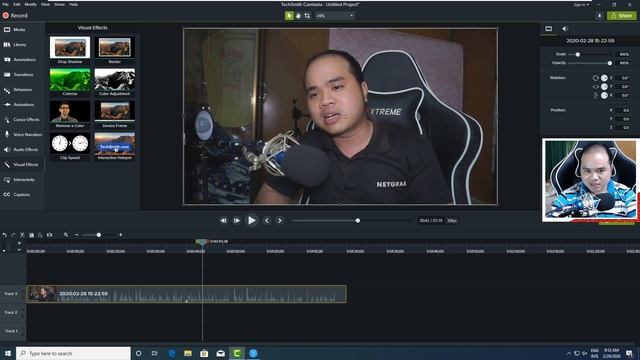Click the Opacity slider handle
Screen dimensions: 640x360
pyautogui.click(x=610, y=63)
